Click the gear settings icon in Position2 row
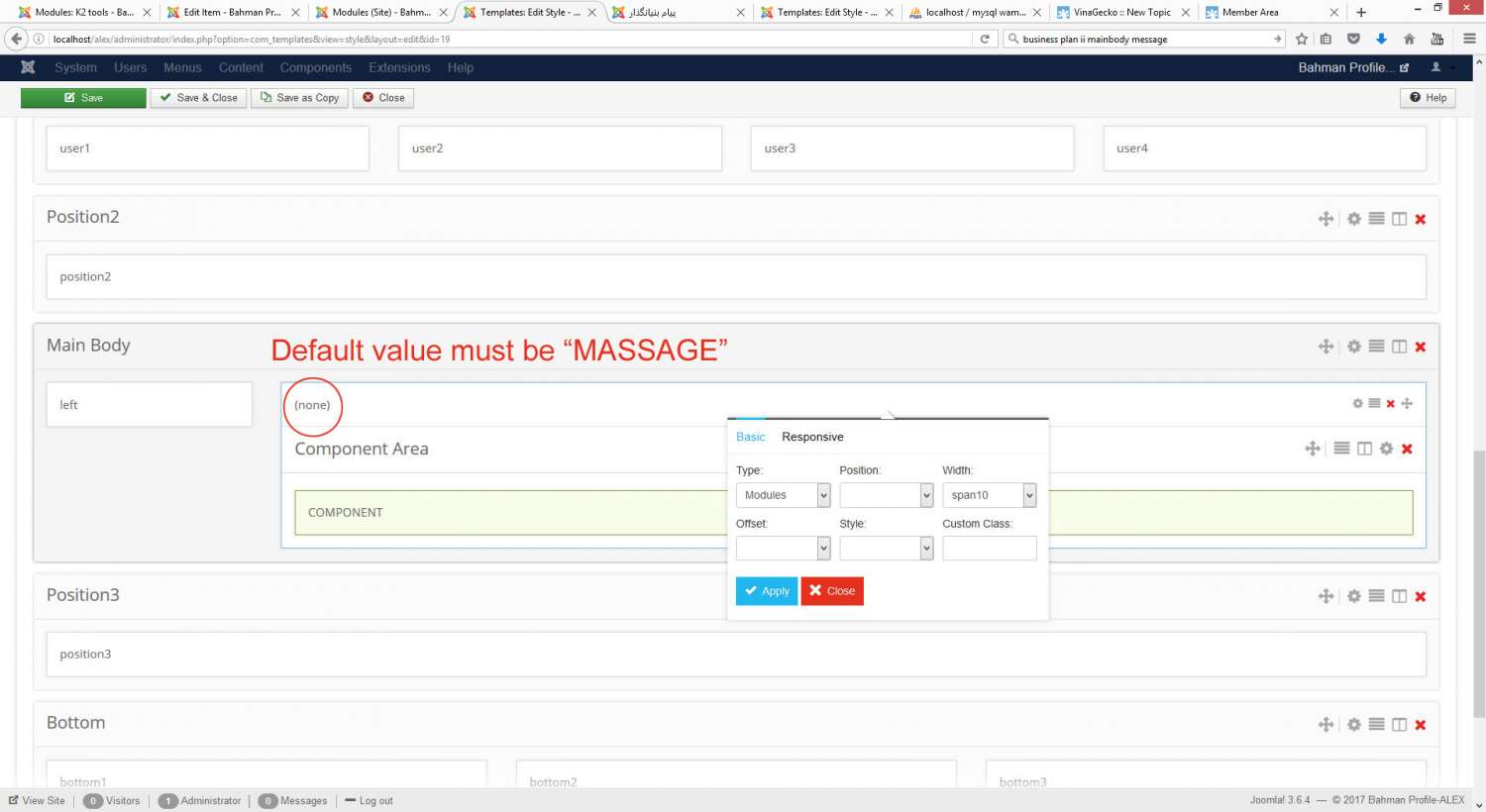 click(x=1353, y=219)
